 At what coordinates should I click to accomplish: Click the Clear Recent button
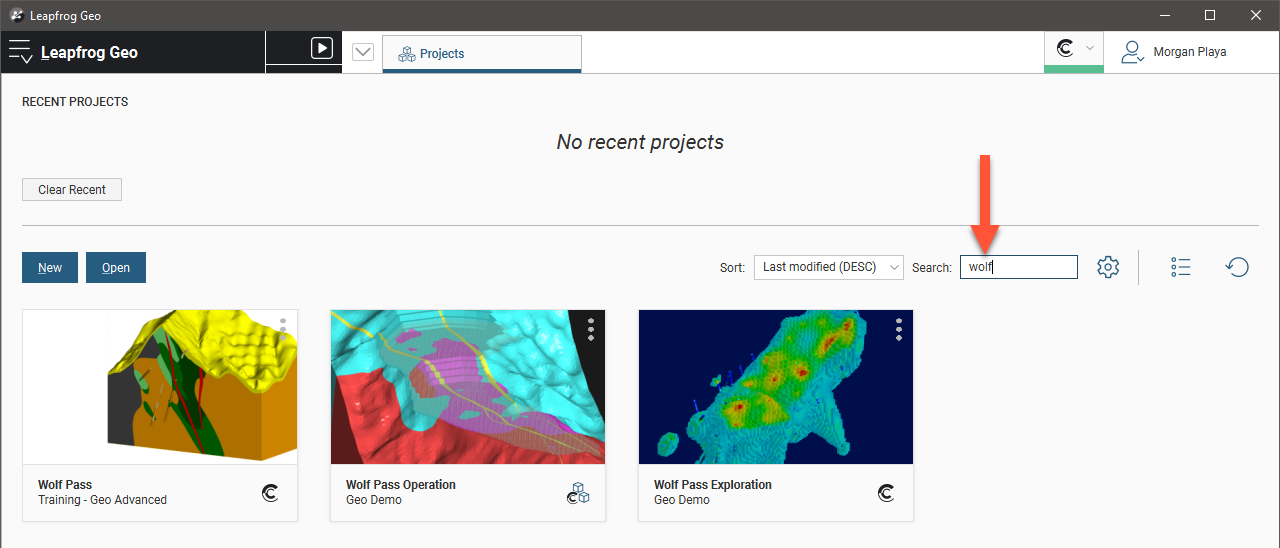point(72,190)
